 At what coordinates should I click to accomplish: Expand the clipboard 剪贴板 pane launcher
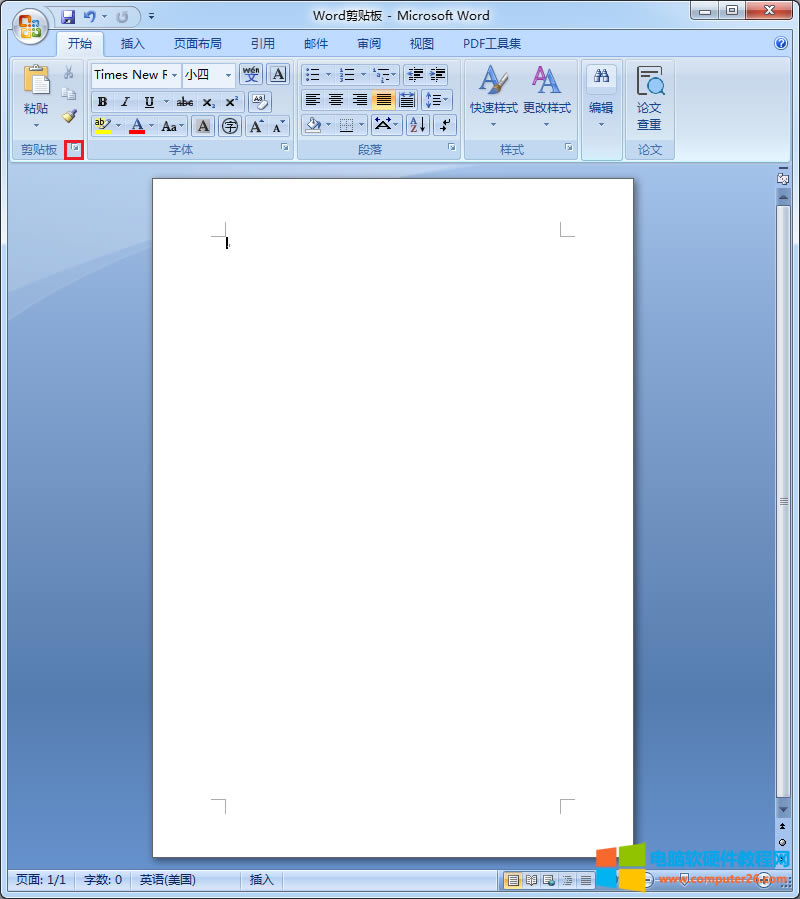pyautogui.click(x=73, y=149)
